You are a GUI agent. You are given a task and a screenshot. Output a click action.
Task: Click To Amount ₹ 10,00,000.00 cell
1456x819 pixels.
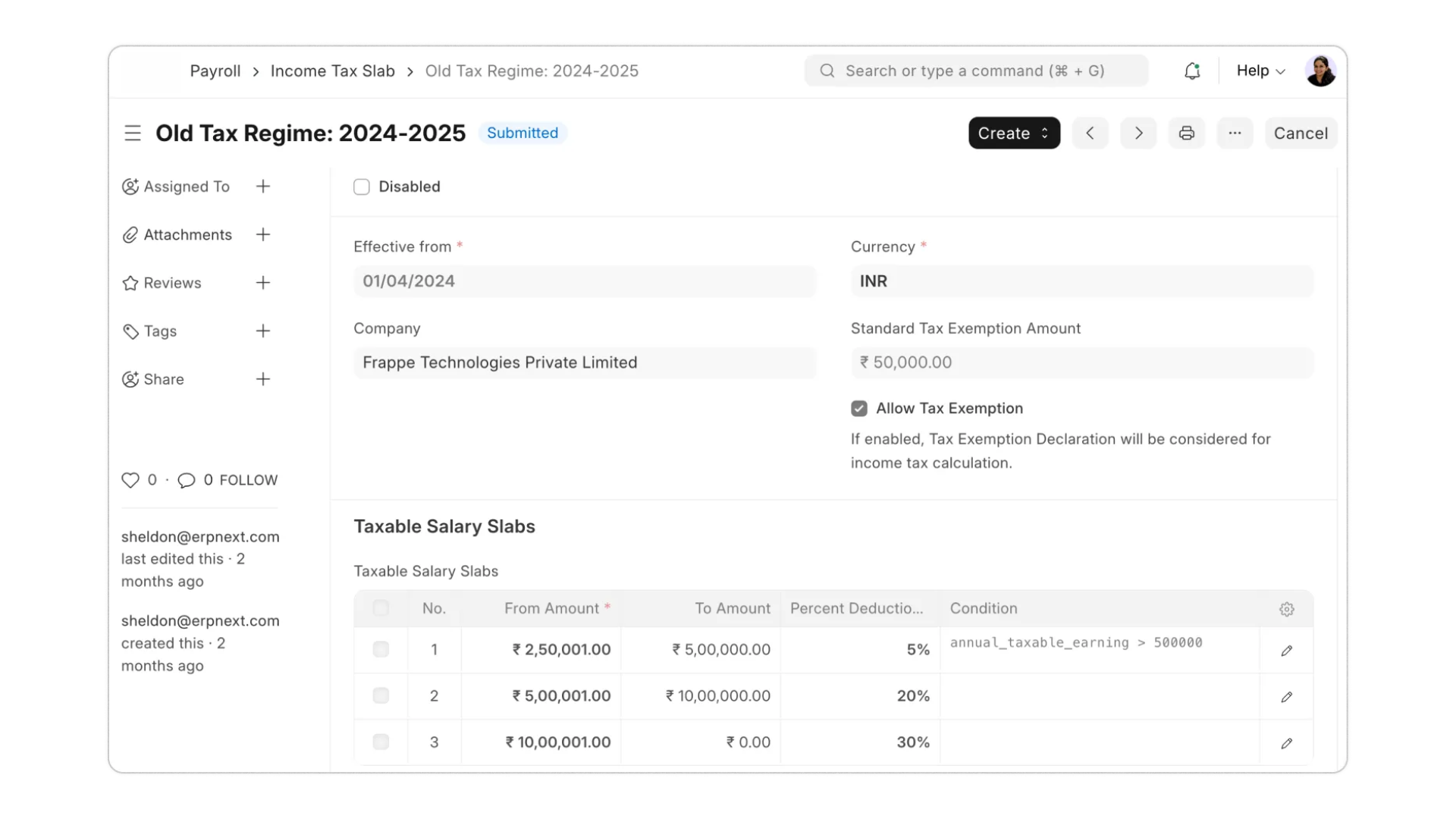click(x=701, y=696)
